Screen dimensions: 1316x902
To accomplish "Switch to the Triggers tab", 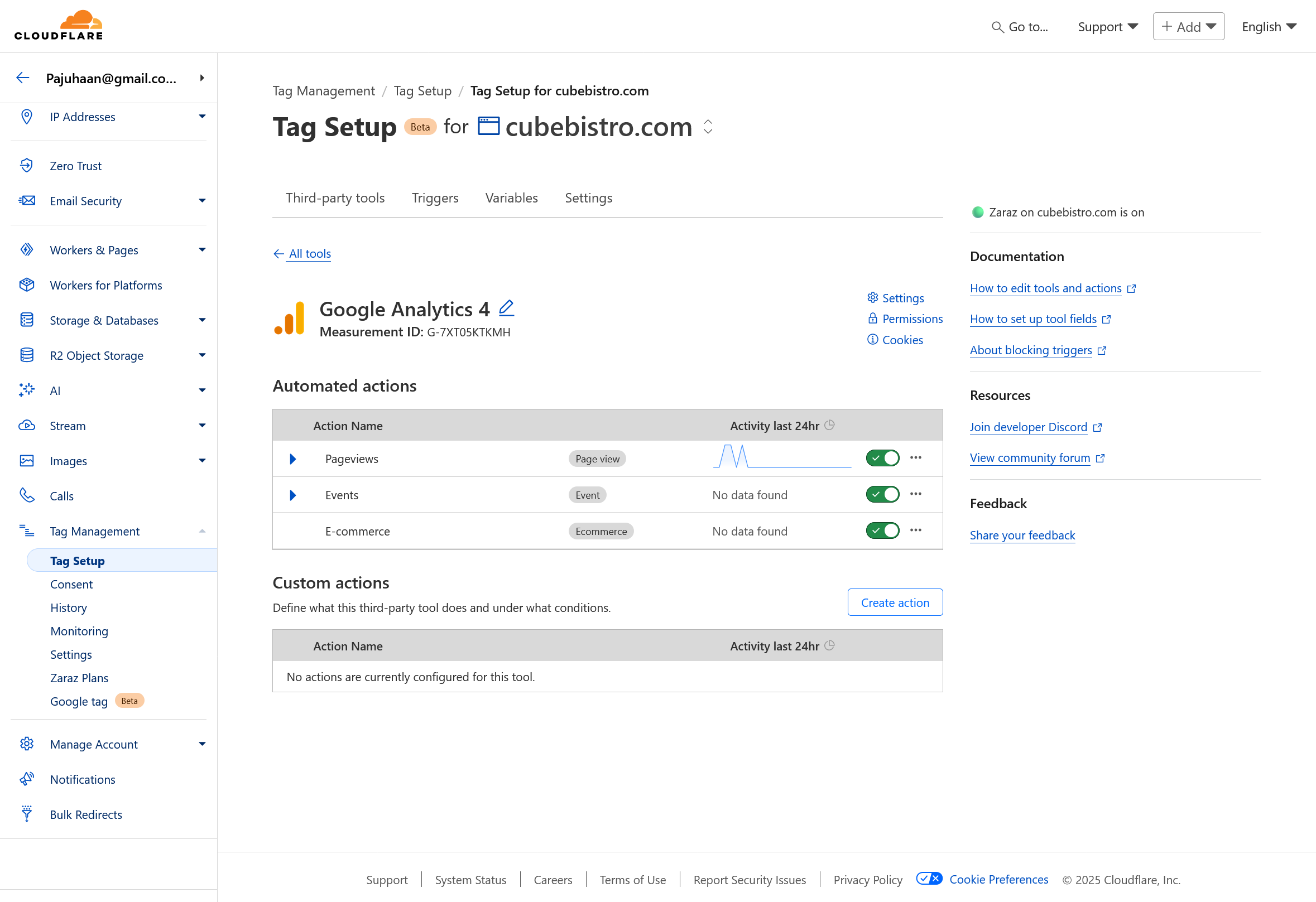I will [x=435, y=197].
